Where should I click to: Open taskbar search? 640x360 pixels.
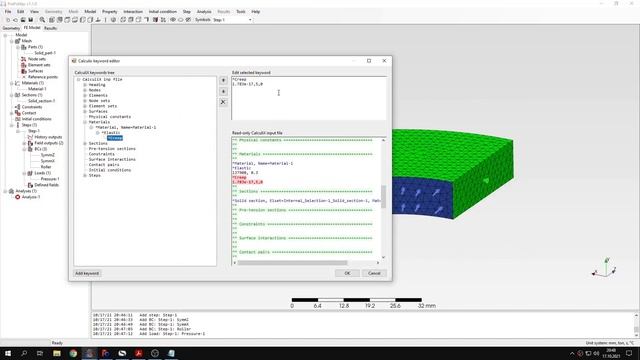point(24,353)
